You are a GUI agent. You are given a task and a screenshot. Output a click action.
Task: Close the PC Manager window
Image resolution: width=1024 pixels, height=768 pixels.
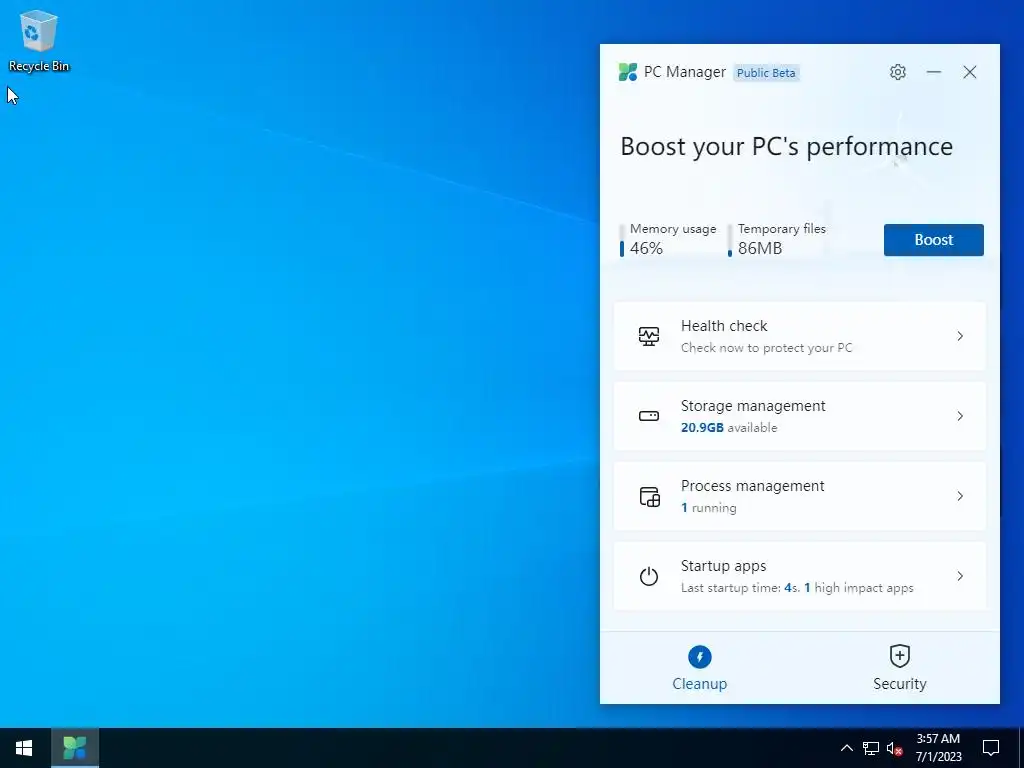(970, 72)
